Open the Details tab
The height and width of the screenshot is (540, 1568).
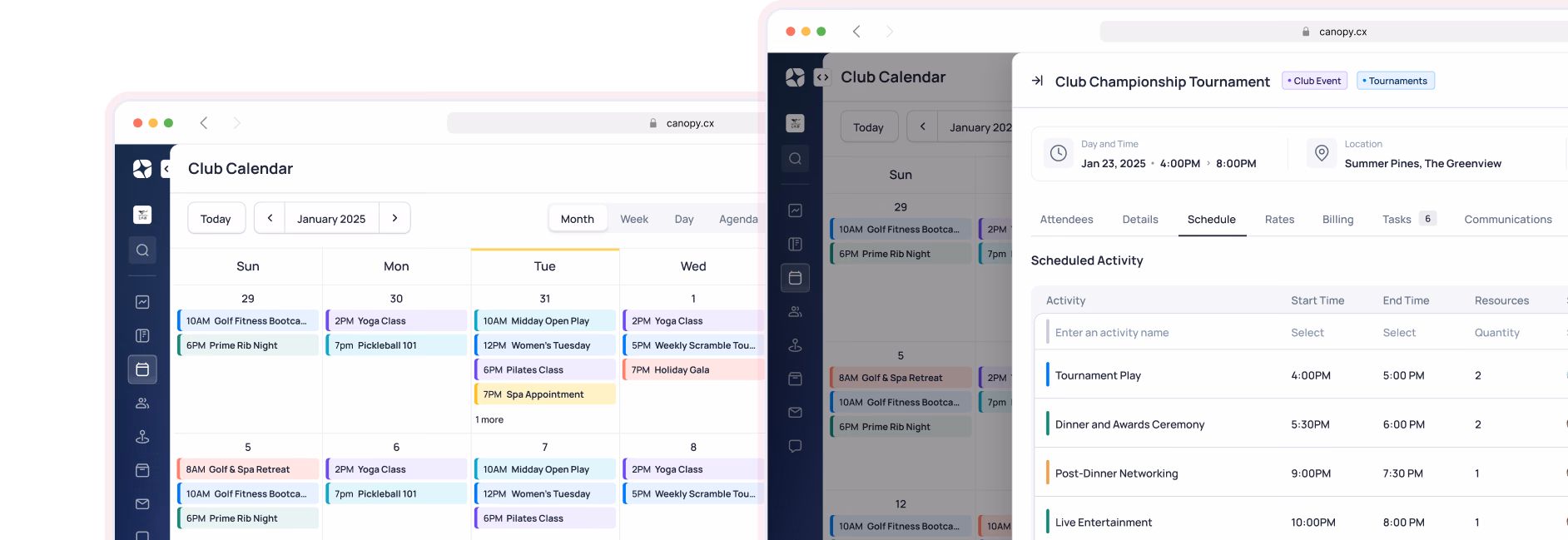(x=1140, y=220)
